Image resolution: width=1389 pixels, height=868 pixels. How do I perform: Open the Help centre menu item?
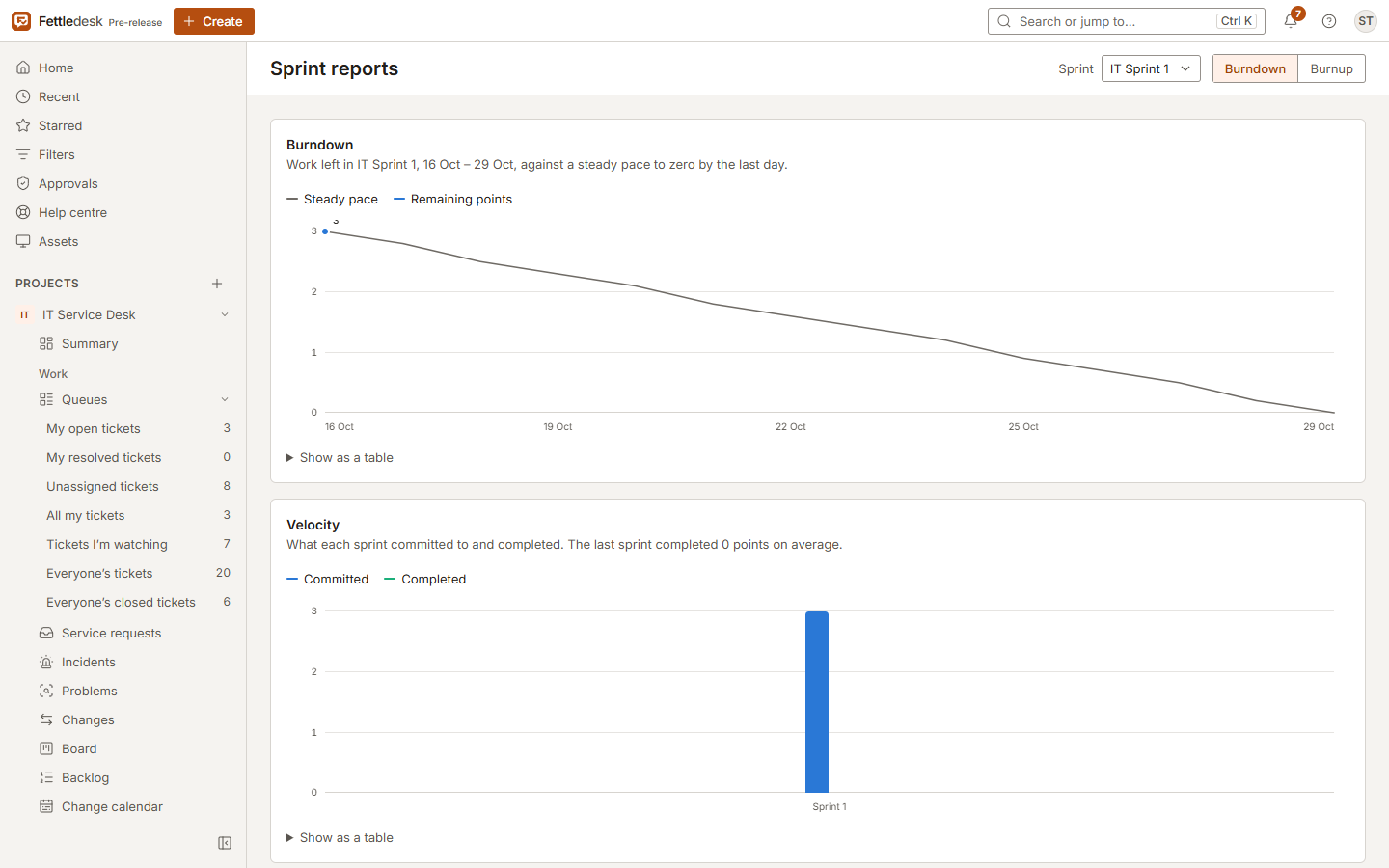pyautogui.click(x=123, y=212)
